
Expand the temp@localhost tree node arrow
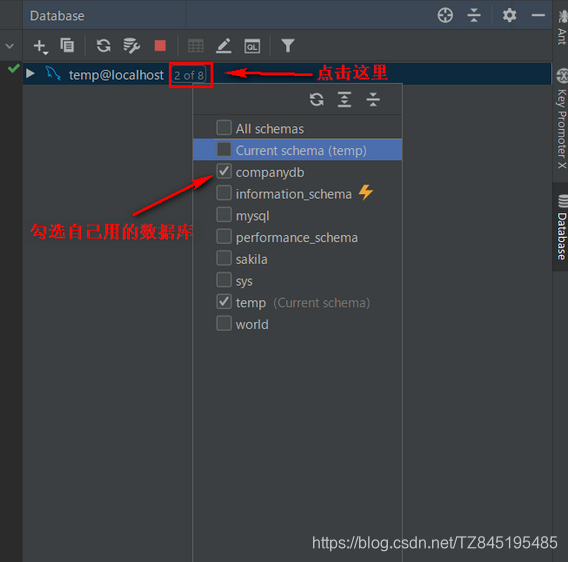30,74
